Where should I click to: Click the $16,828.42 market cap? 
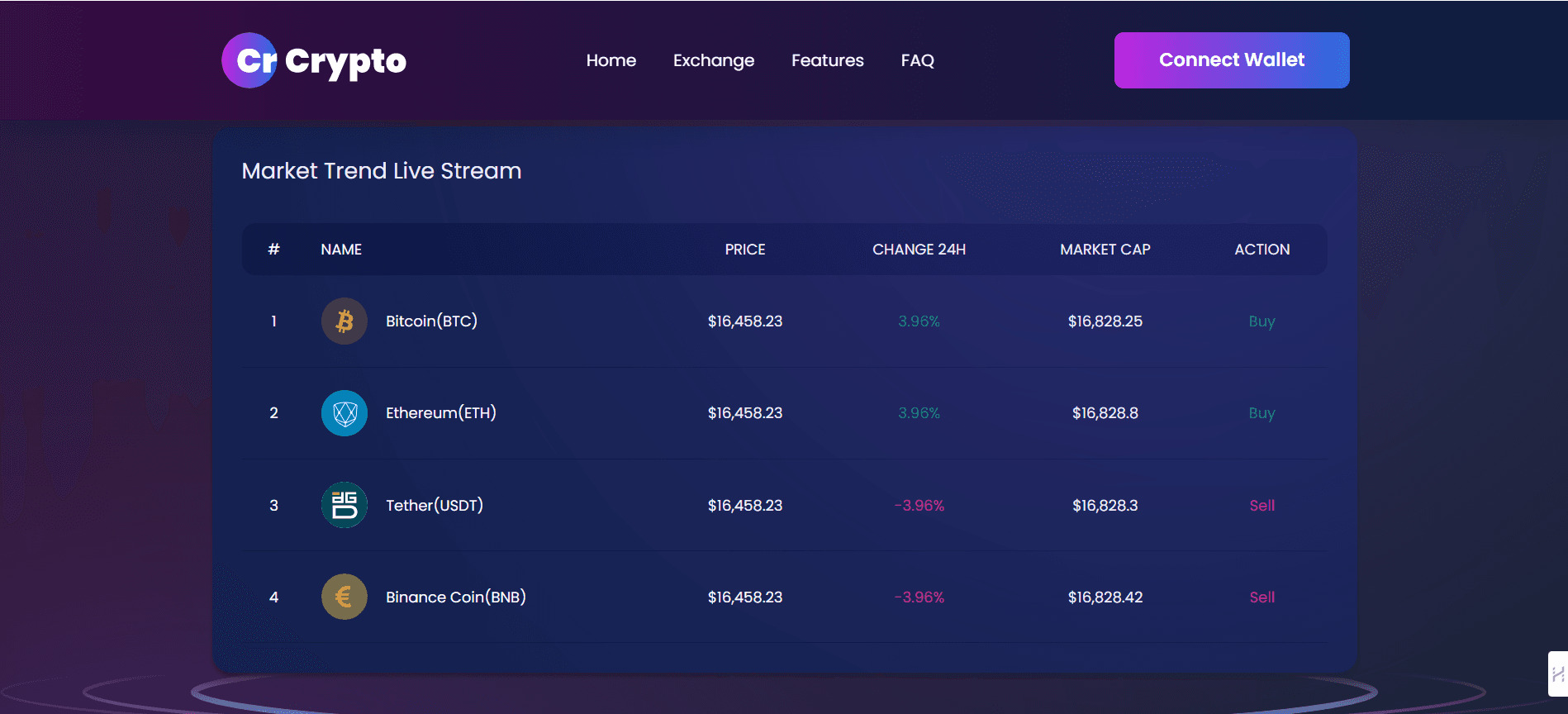point(1105,597)
